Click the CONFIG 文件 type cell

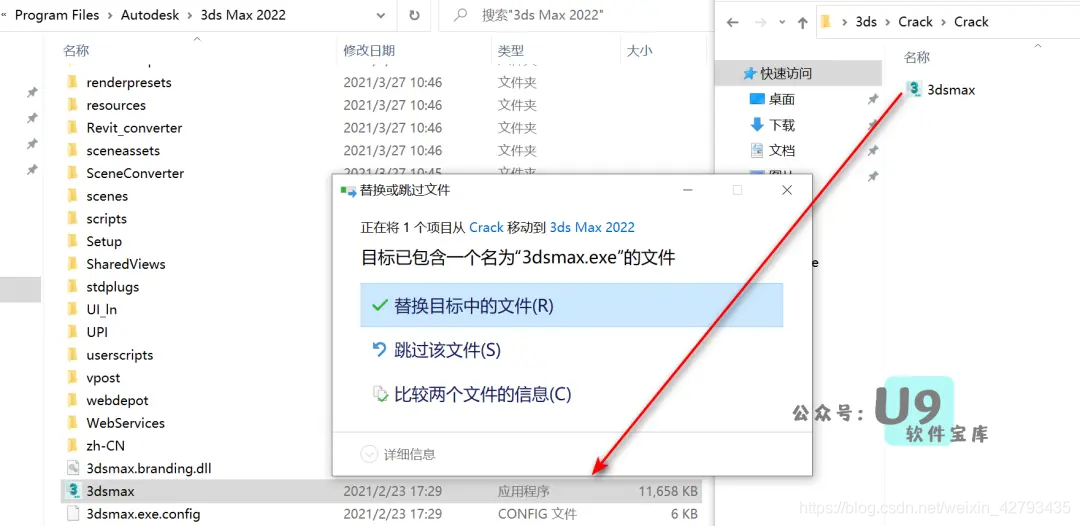click(537, 514)
